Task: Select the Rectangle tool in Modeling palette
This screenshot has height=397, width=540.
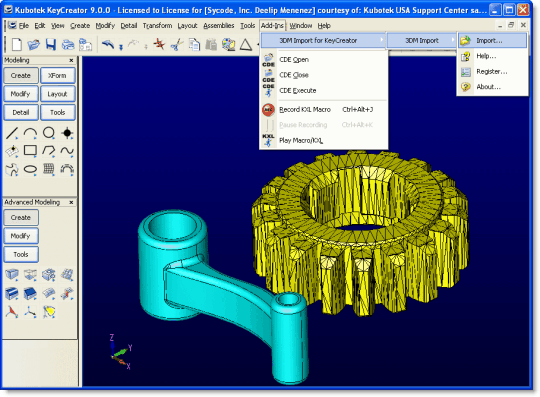Action: (30, 151)
